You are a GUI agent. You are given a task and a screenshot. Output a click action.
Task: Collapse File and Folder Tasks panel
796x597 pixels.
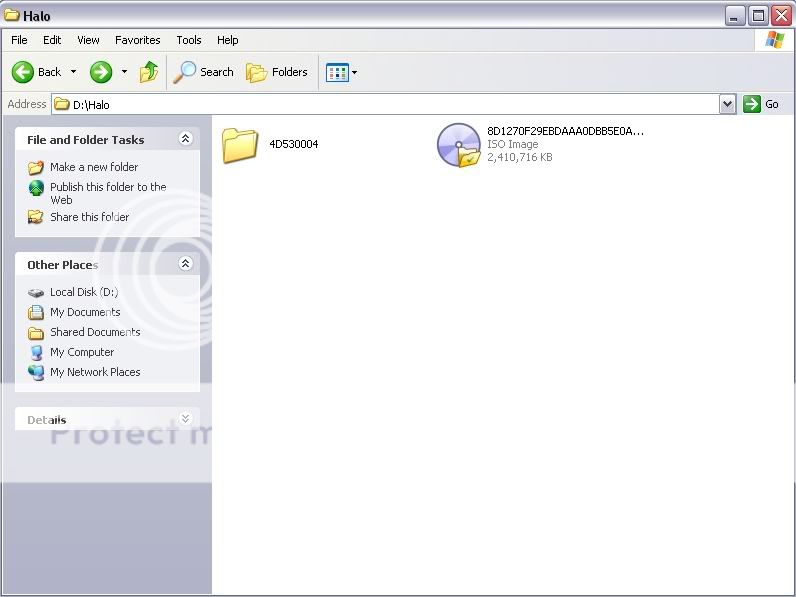(185, 139)
